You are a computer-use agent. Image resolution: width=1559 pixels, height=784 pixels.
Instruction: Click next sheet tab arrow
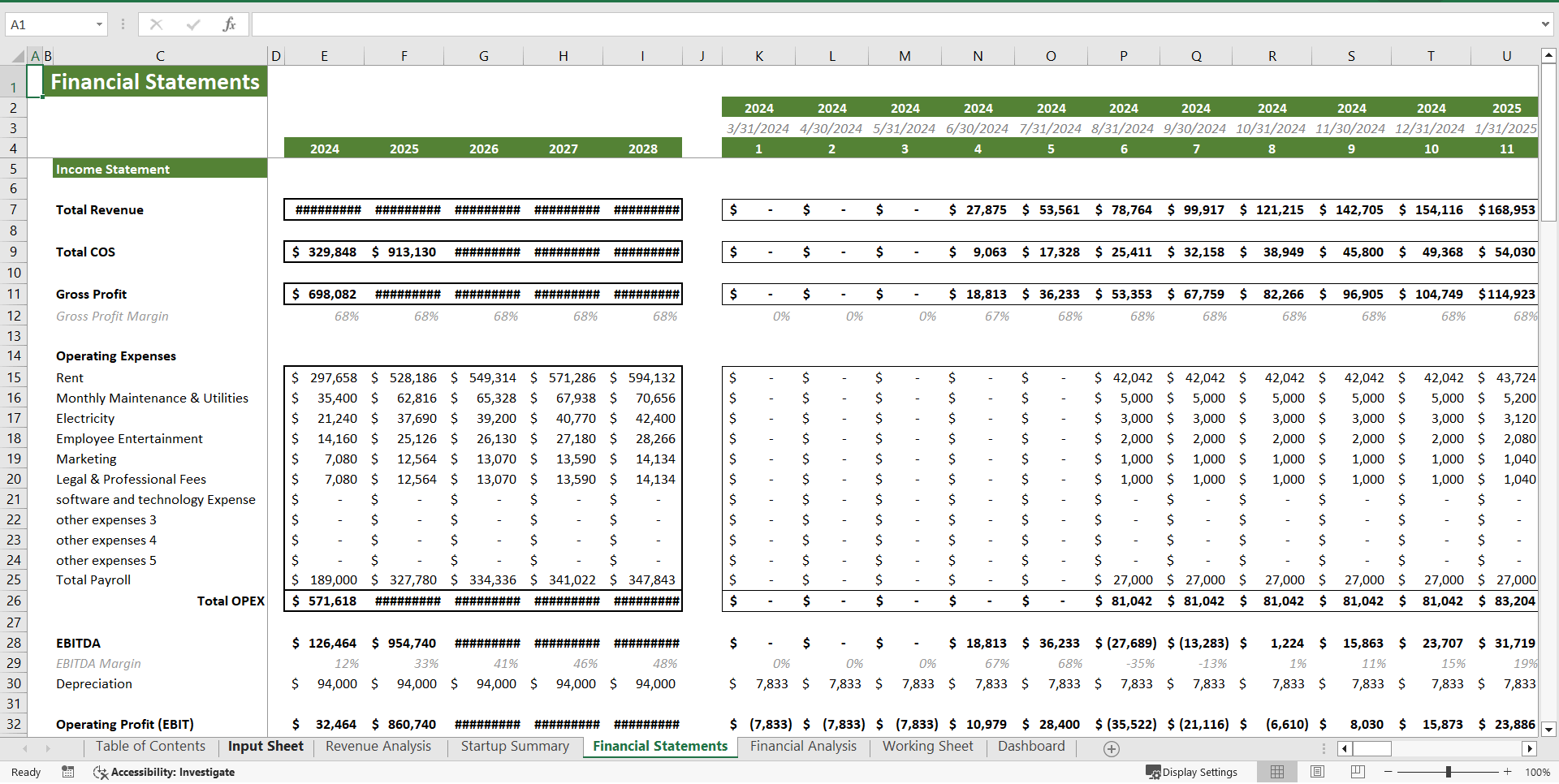point(48,748)
